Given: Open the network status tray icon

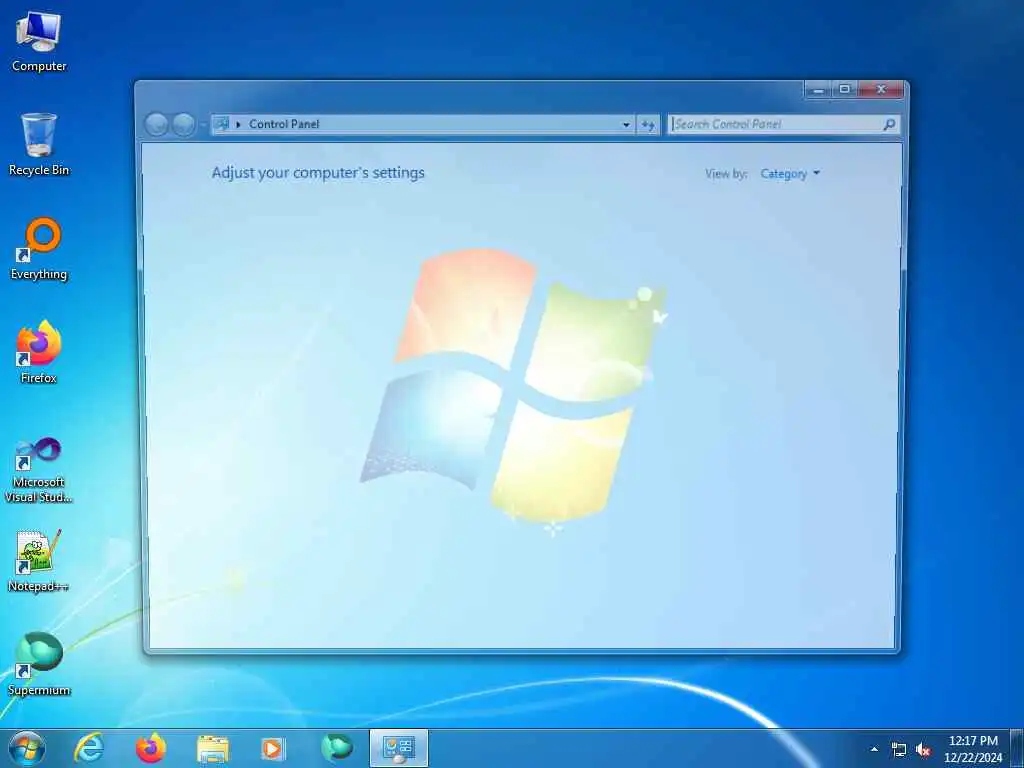Looking at the screenshot, I should click(x=899, y=750).
